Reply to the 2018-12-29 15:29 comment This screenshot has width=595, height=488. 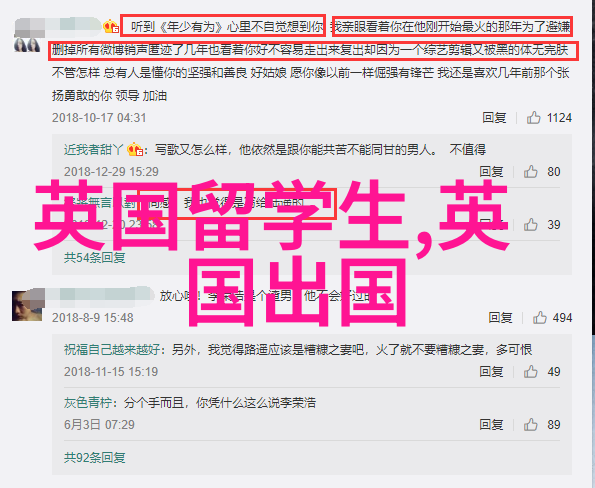(x=491, y=172)
